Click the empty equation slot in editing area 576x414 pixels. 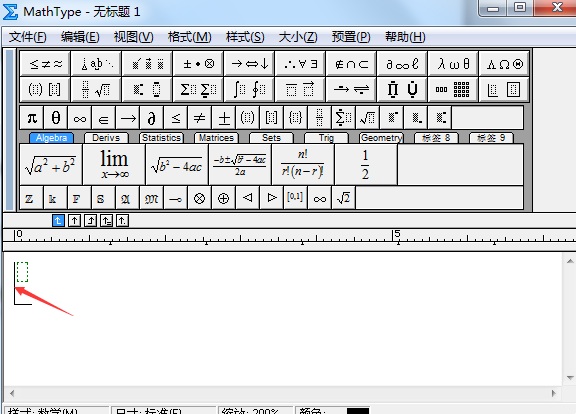[22, 272]
